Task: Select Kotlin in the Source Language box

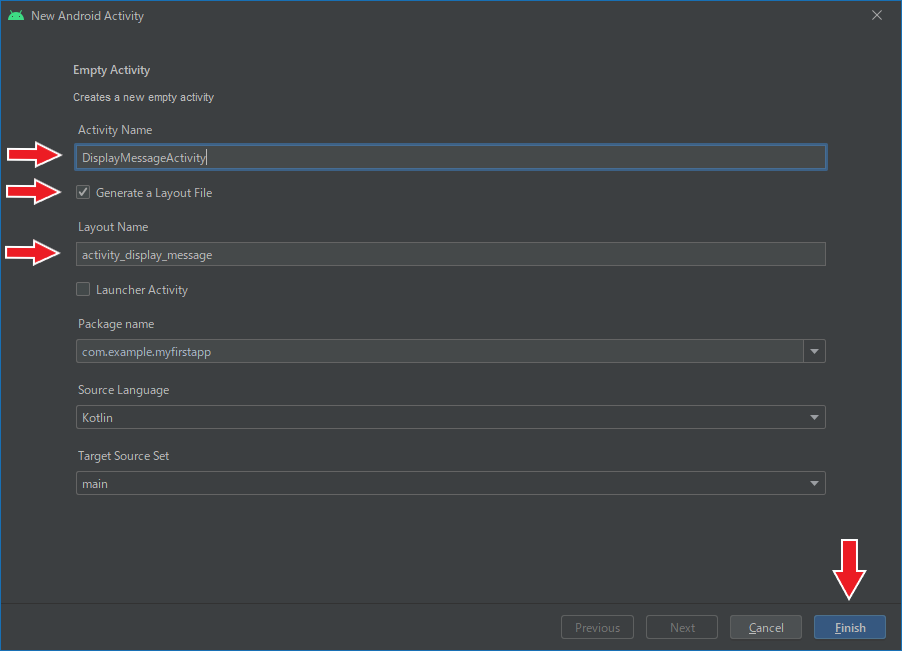Action: [400, 417]
